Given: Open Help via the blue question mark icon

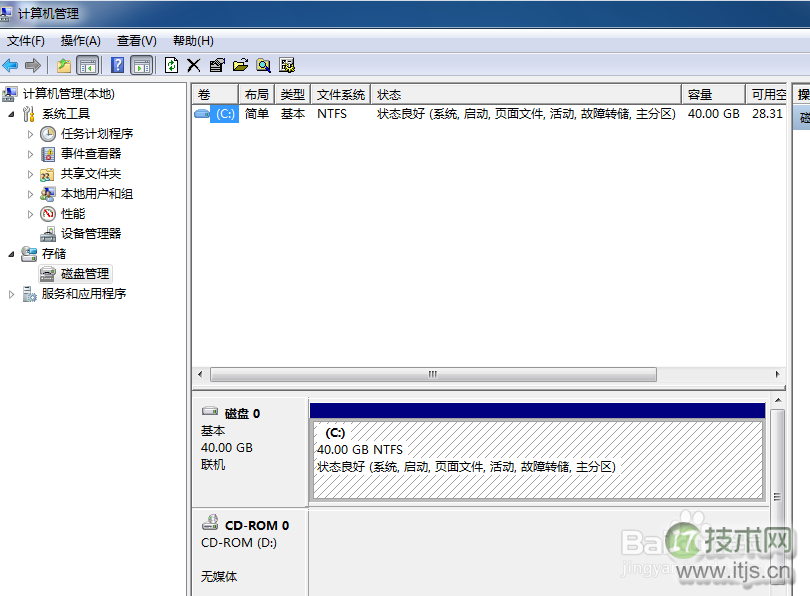Looking at the screenshot, I should click(117, 65).
